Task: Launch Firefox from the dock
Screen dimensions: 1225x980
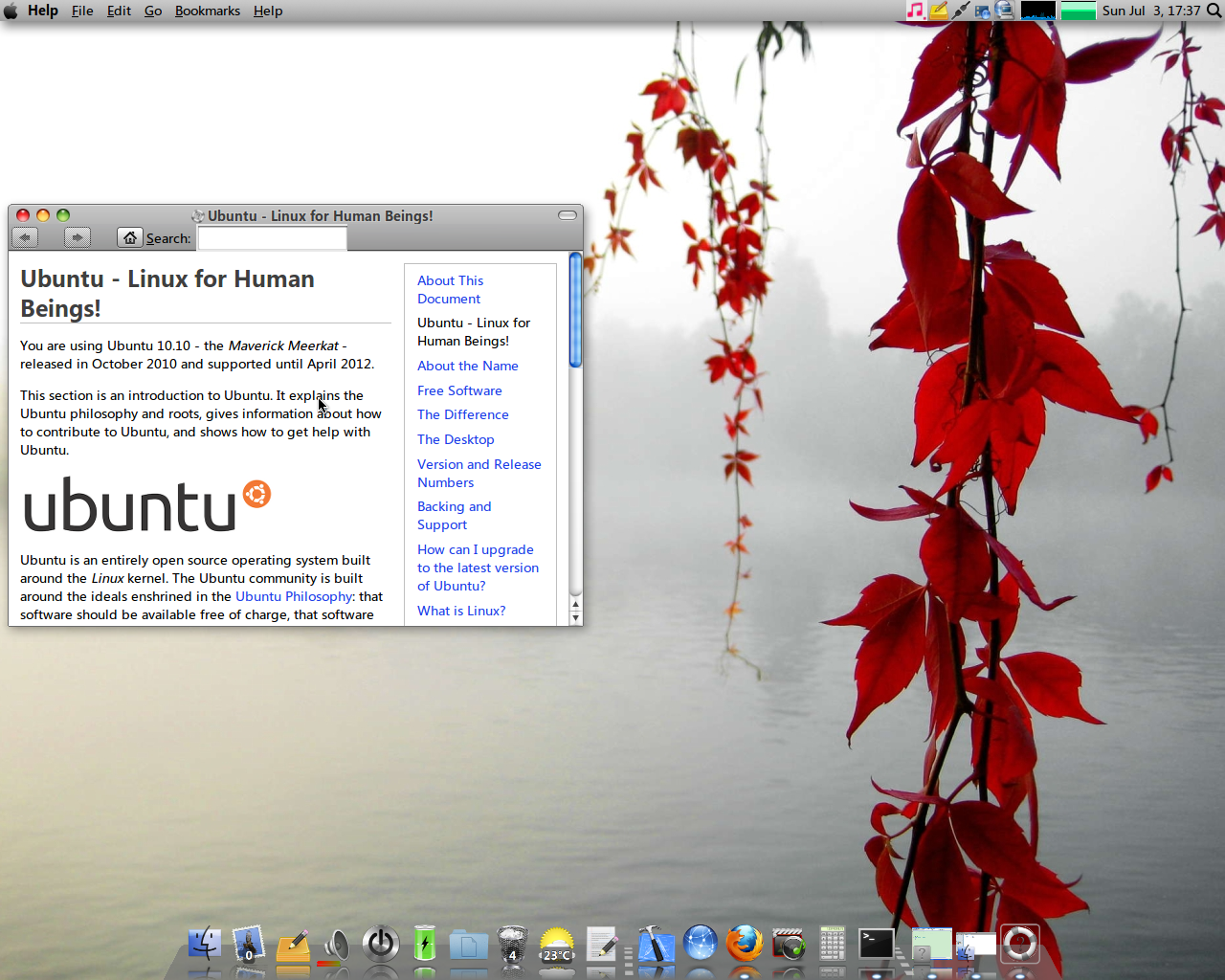Action: [745, 944]
